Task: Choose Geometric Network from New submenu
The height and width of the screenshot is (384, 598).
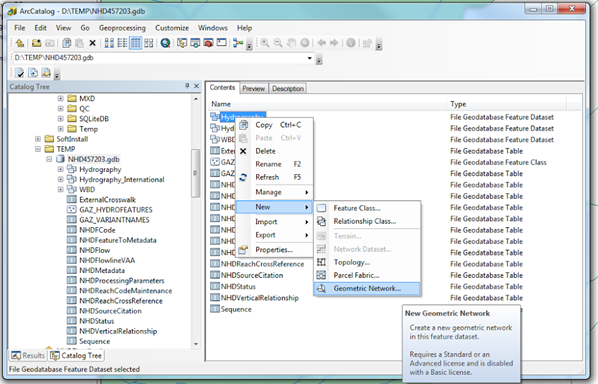Action: click(367, 288)
